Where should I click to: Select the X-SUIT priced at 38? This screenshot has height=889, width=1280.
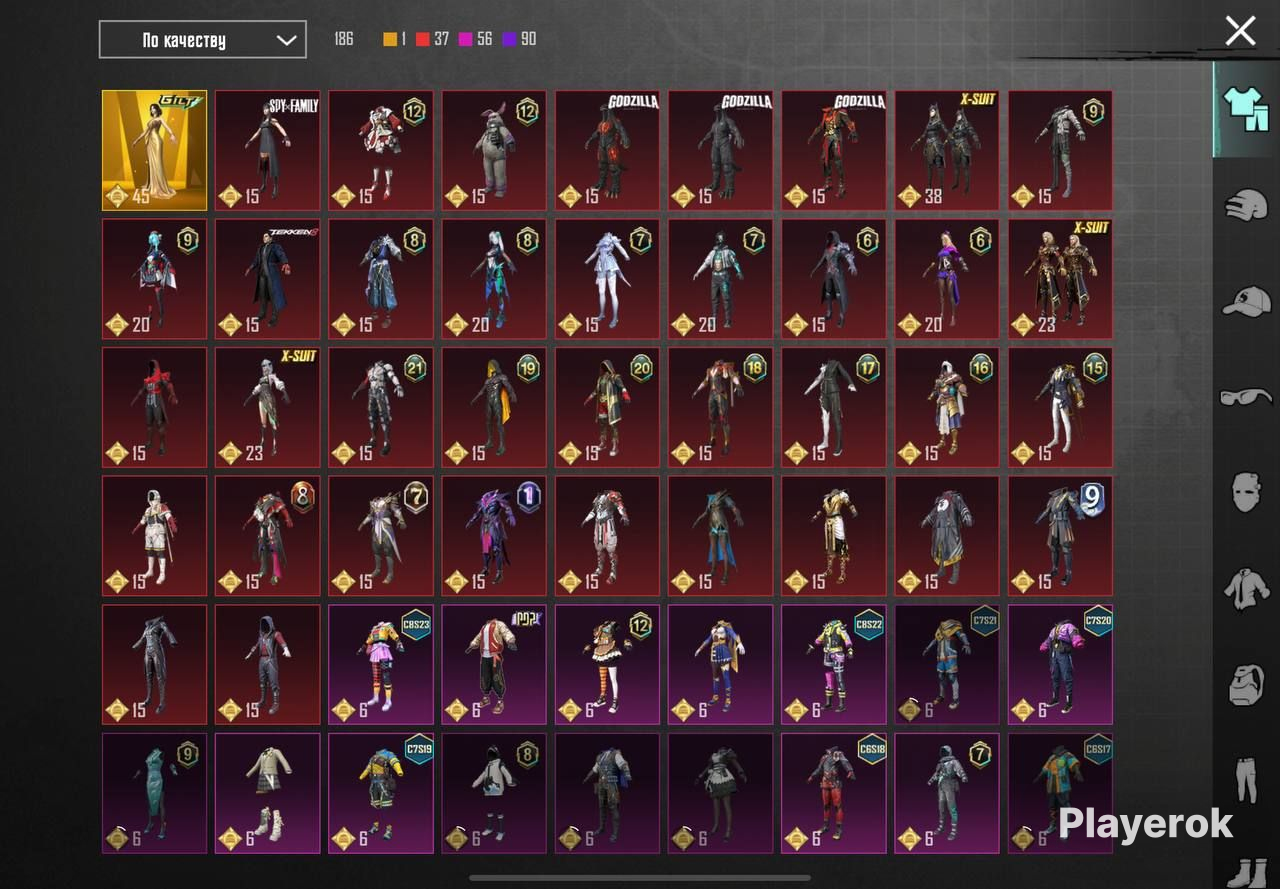[947, 150]
